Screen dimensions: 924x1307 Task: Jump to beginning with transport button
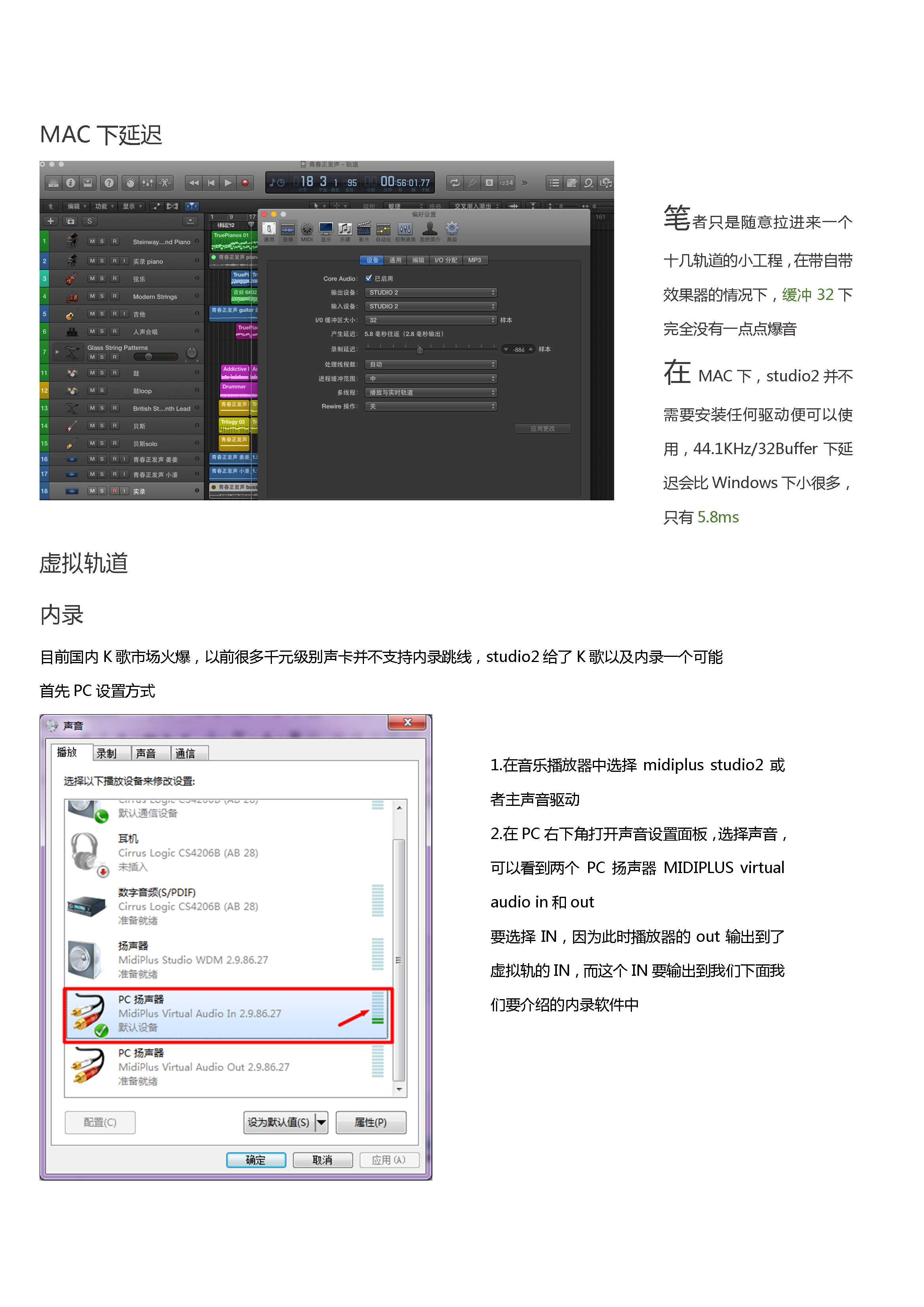(x=211, y=183)
